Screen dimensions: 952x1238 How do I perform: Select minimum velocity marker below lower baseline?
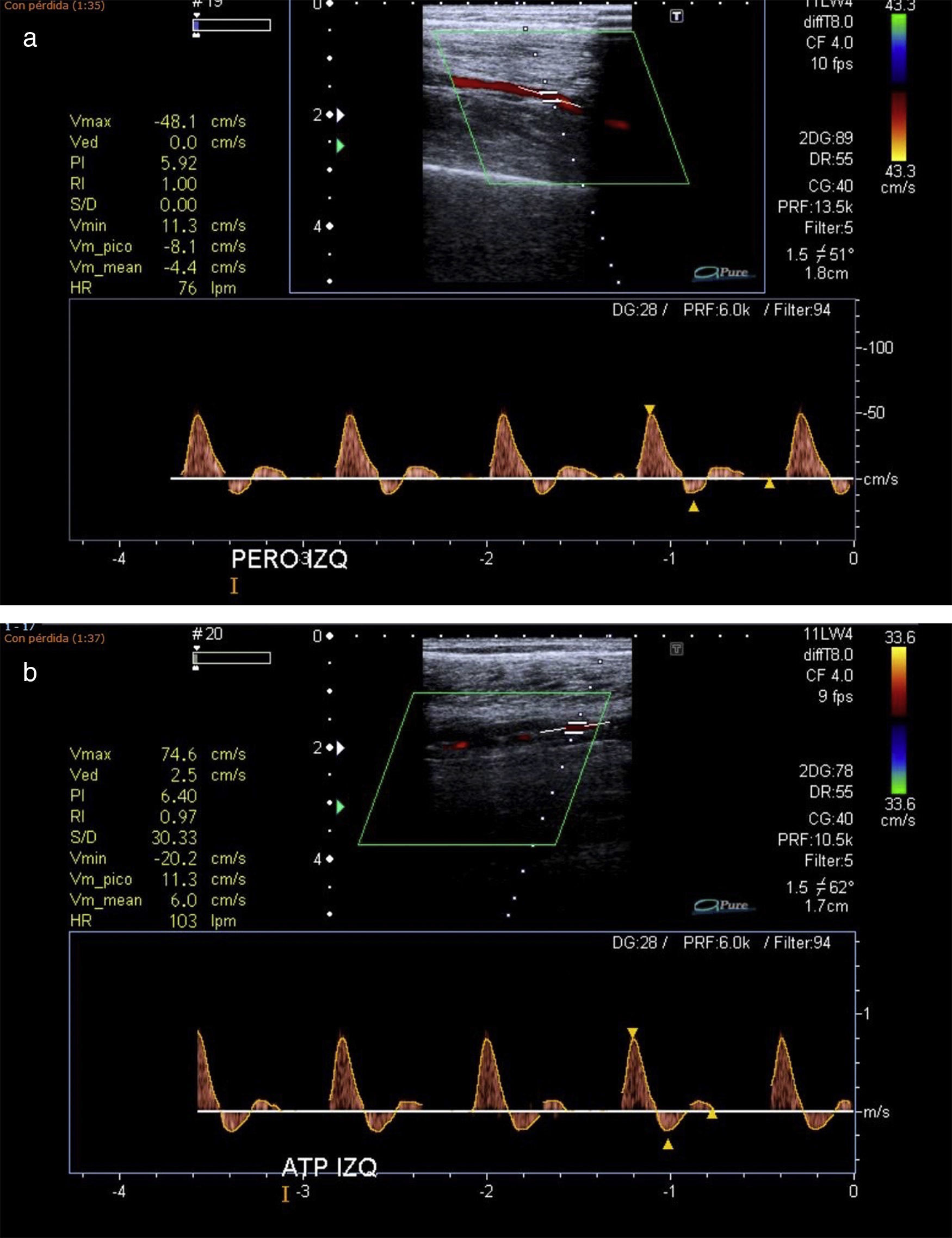tap(668, 1144)
